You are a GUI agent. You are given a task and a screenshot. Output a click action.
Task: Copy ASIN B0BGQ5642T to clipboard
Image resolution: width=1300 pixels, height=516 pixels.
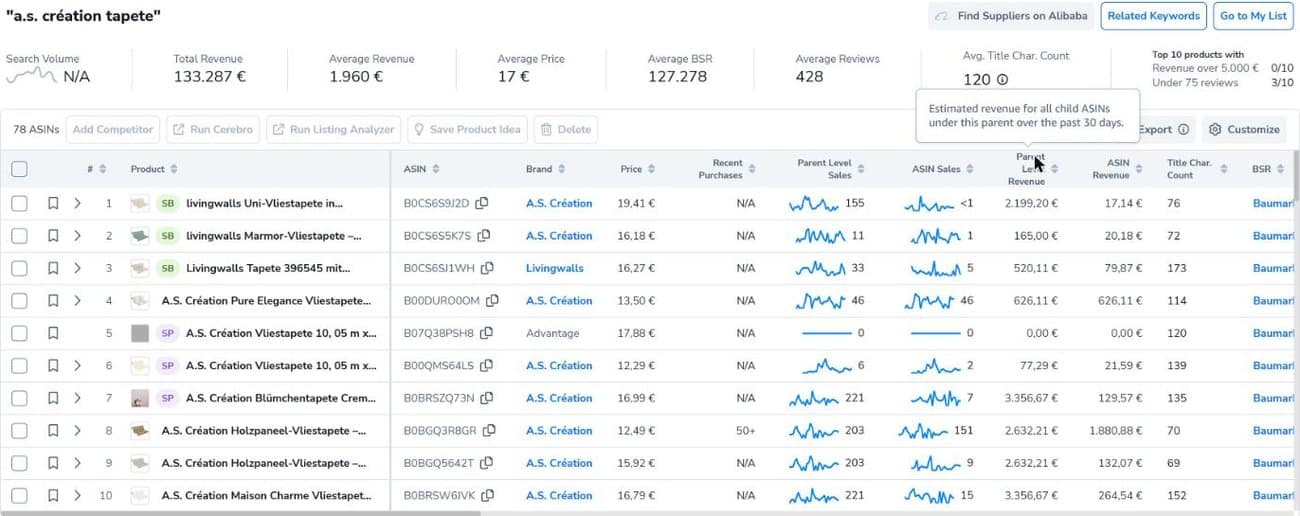click(x=485, y=463)
